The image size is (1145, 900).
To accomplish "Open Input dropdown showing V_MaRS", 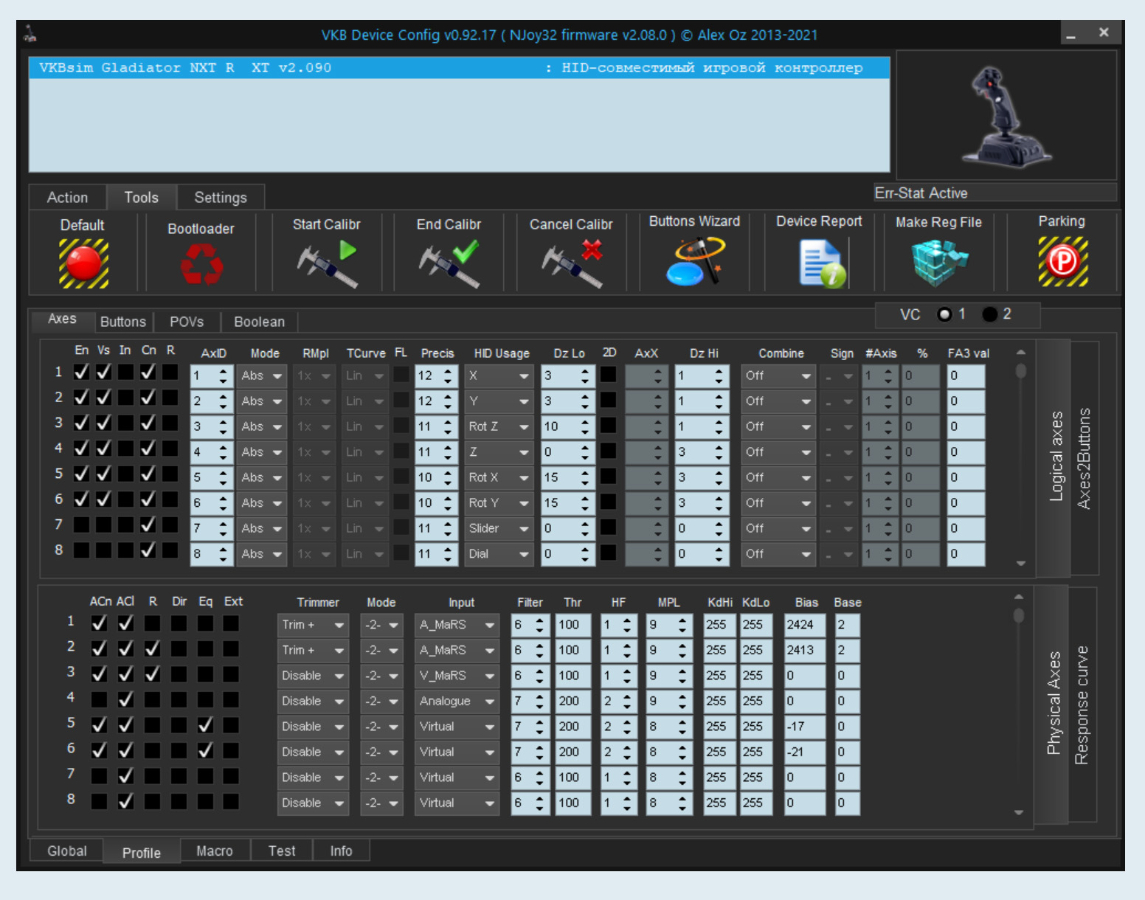I will click(x=456, y=676).
